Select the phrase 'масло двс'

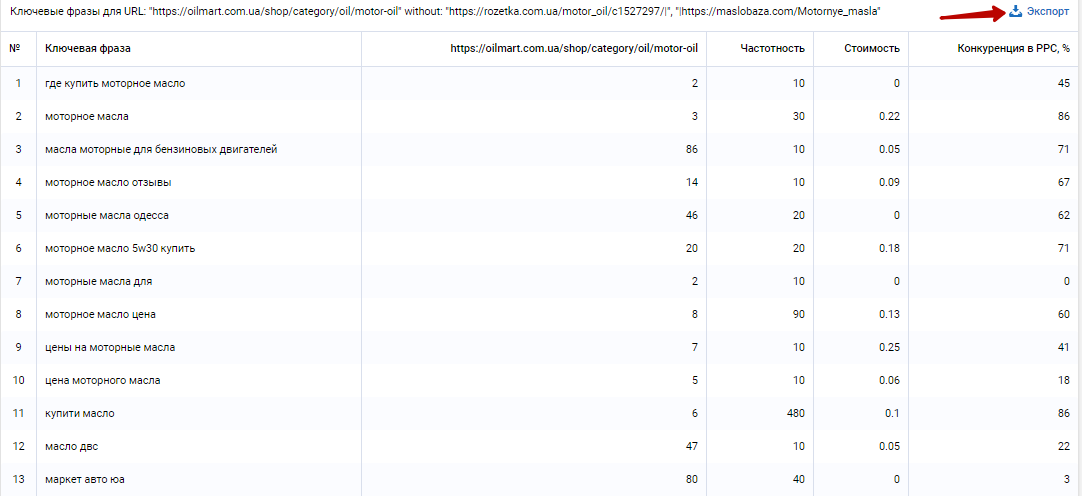pyautogui.click(x=72, y=446)
